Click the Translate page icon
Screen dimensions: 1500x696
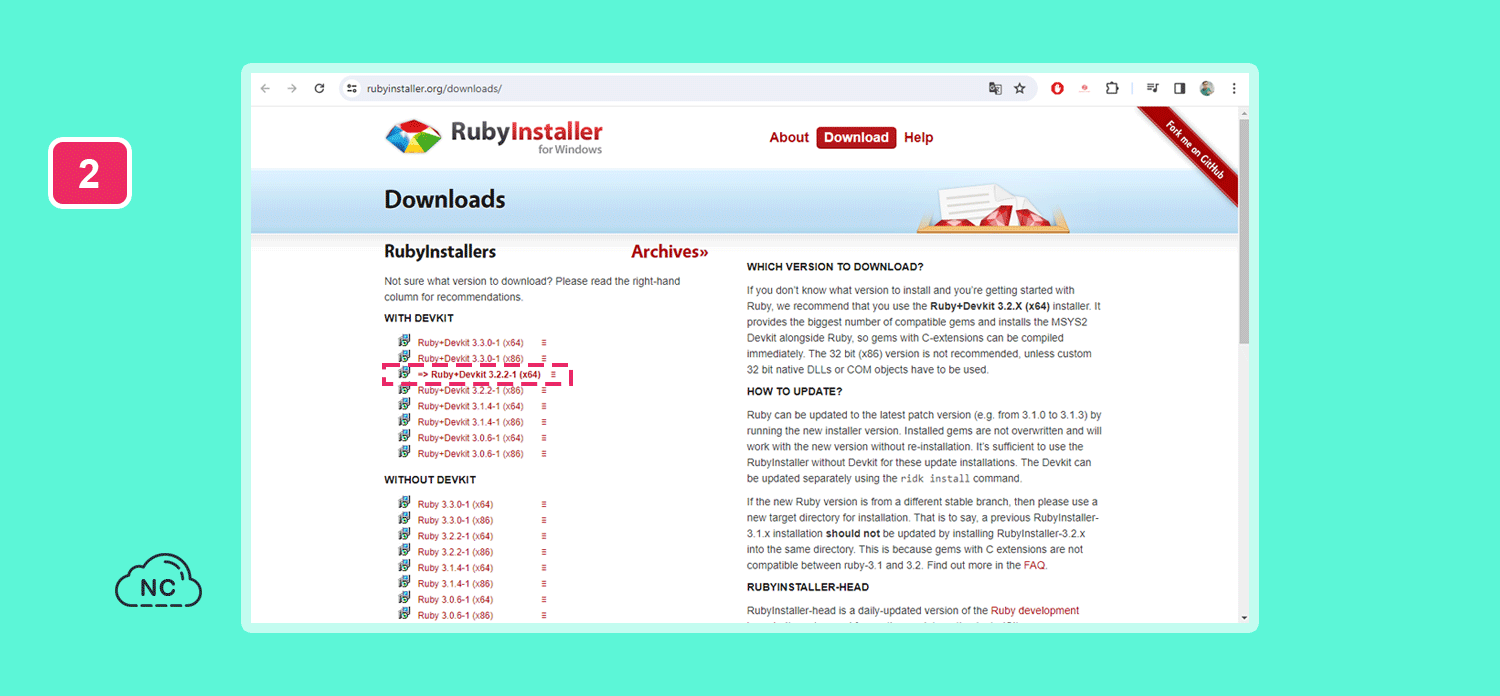(x=995, y=88)
